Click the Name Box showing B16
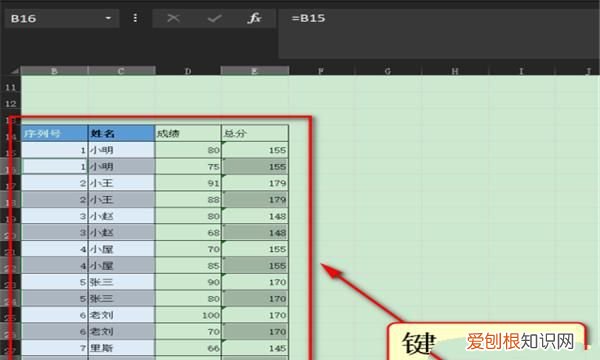This screenshot has height=360, width=600. coord(61,18)
